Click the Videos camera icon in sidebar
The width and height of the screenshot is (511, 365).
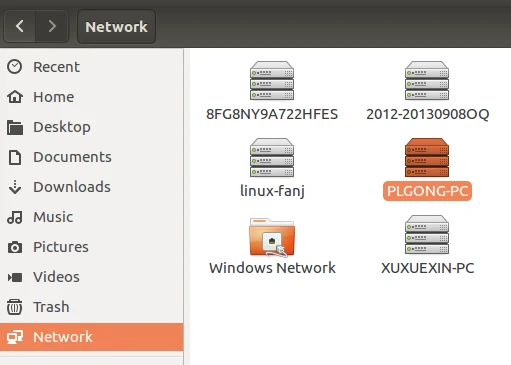tap(15, 277)
